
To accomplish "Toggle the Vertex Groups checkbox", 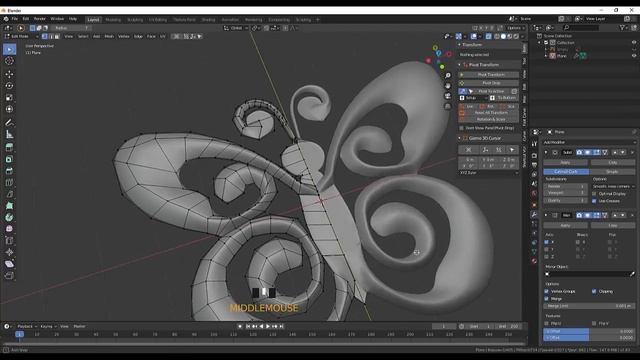I will click(x=547, y=291).
